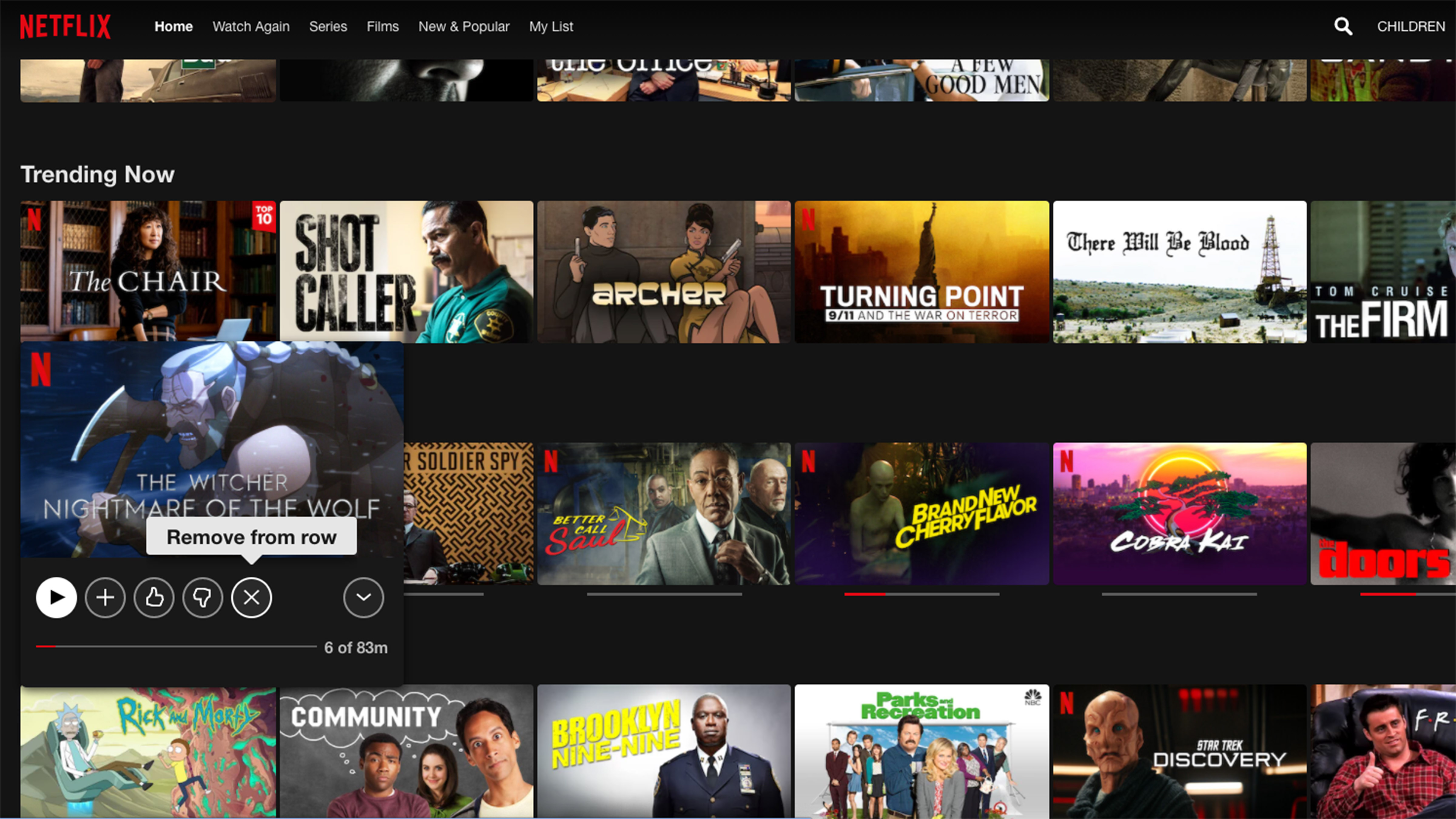Expand the Series navigation dropdown
Image resolution: width=1456 pixels, height=819 pixels.
coord(327,26)
